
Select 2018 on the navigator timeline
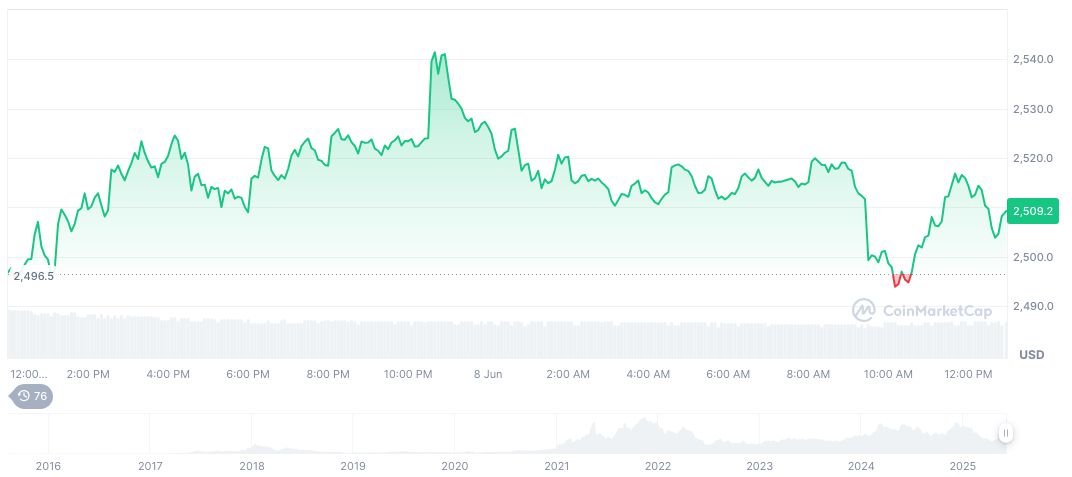coord(252,466)
